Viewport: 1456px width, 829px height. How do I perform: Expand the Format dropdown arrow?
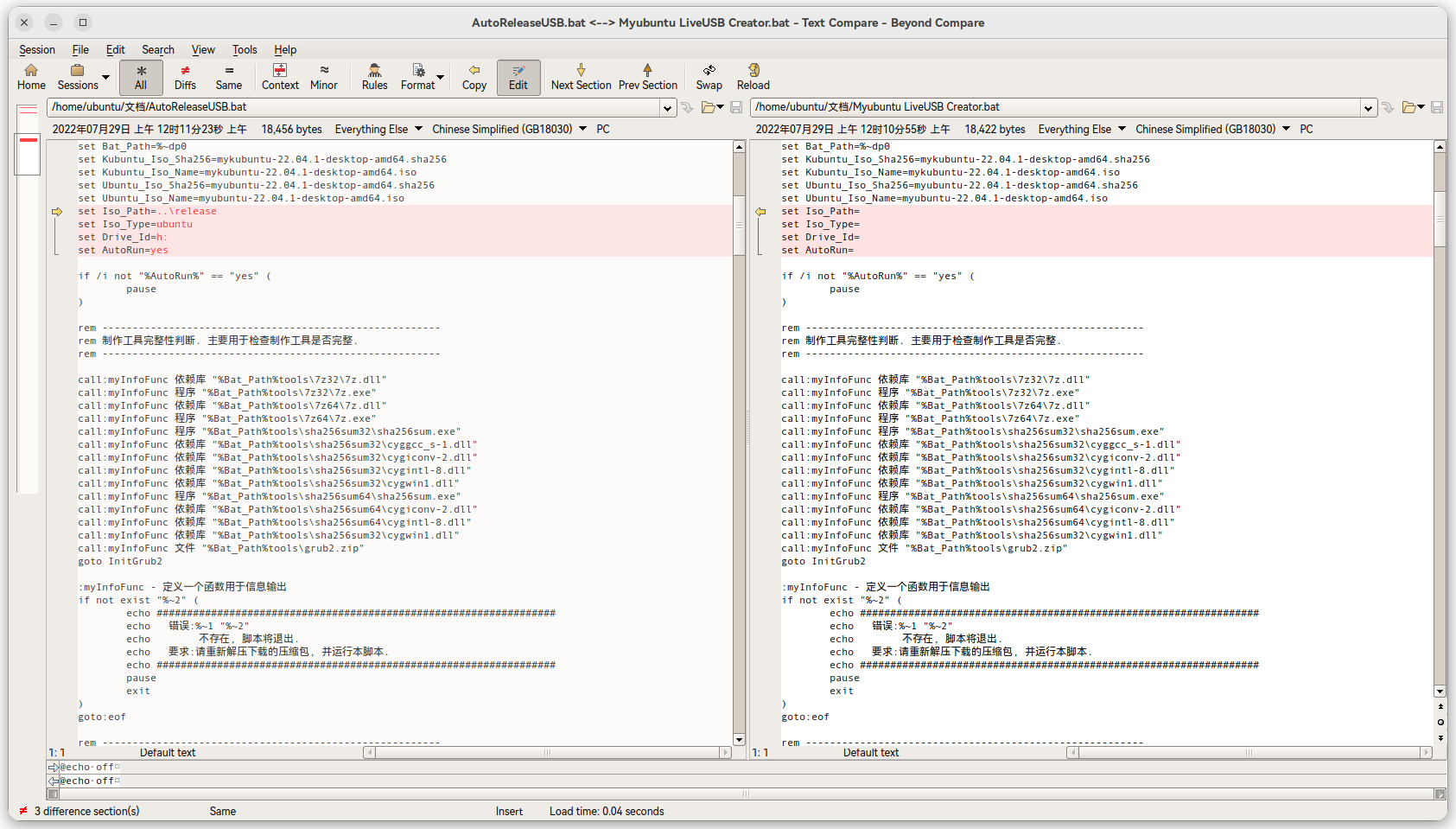point(441,77)
